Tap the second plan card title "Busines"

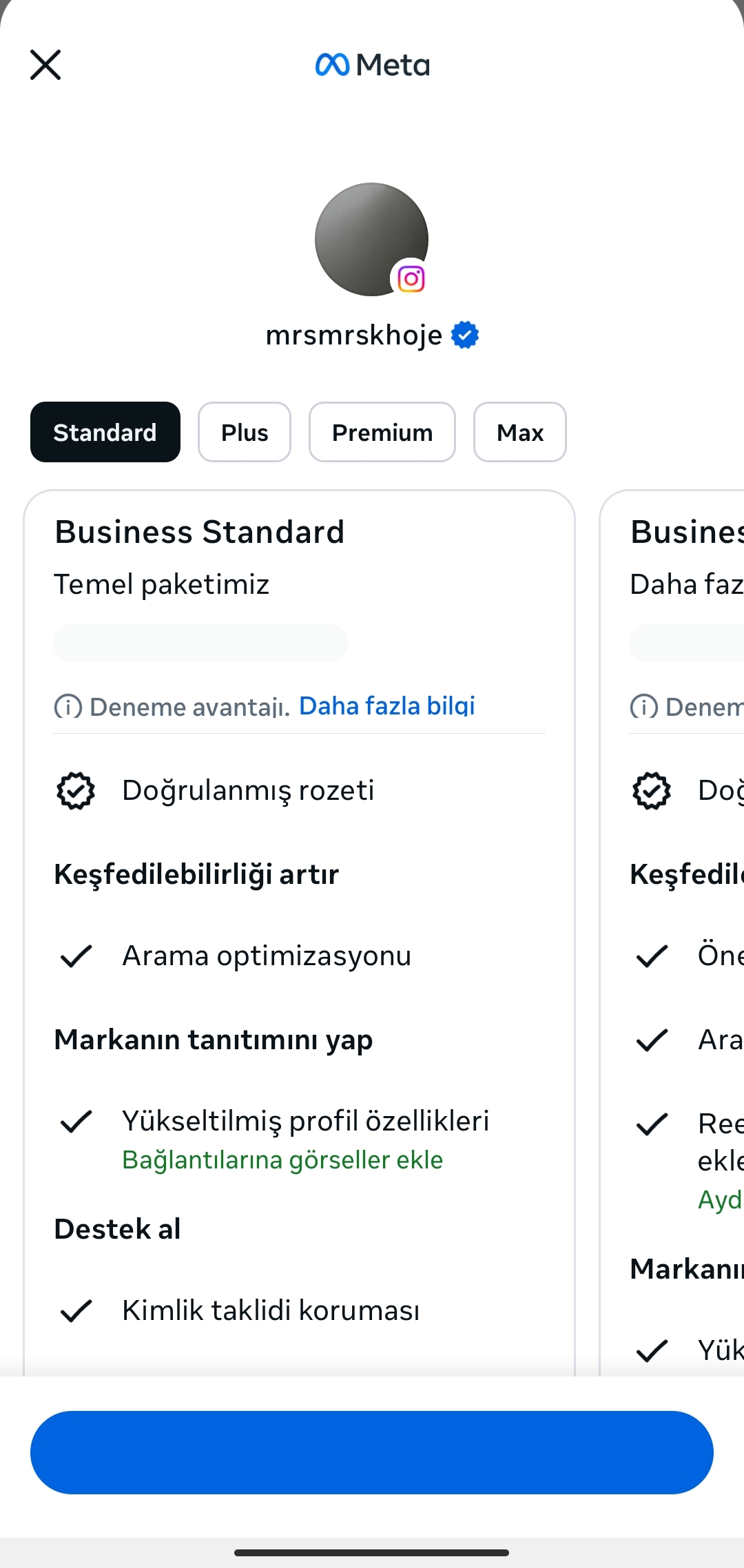pyautogui.click(x=687, y=532)
